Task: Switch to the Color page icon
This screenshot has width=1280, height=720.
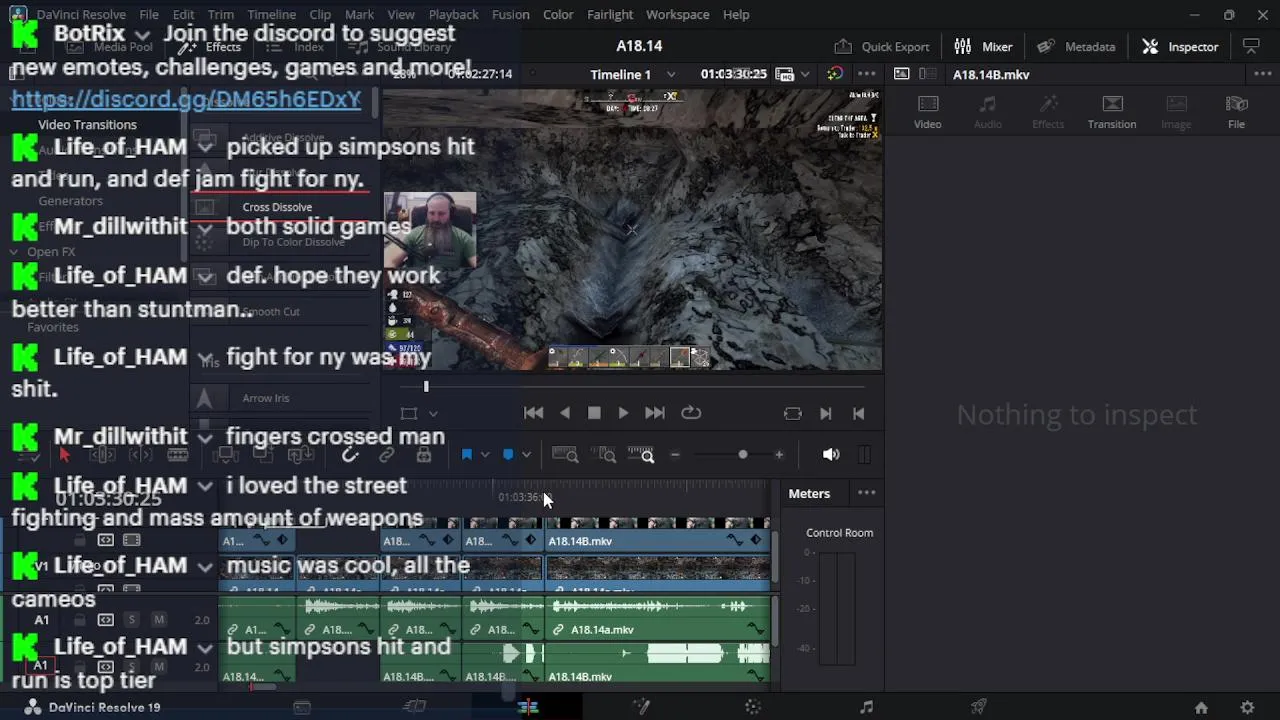Action: 753,707
